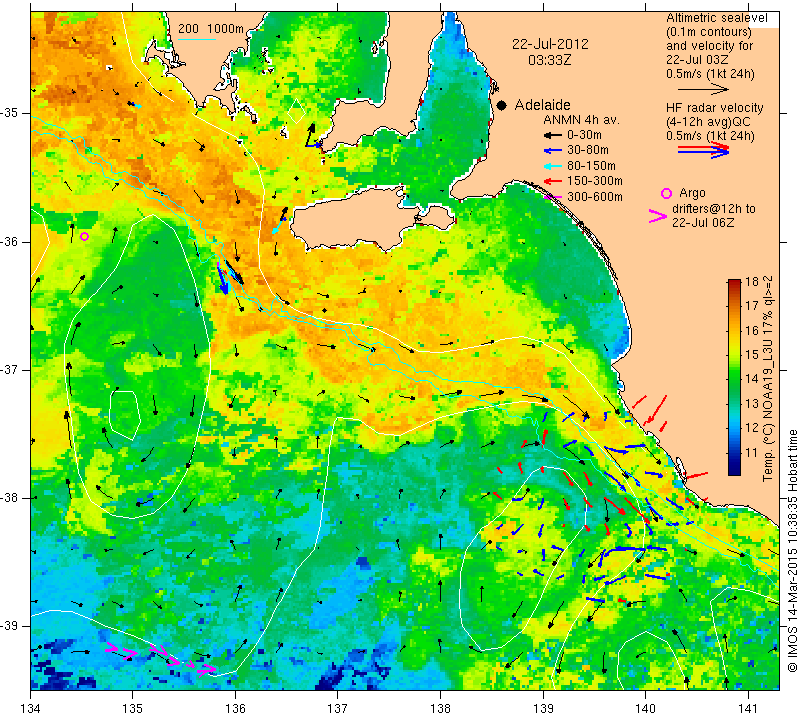Click the date text 22-Jul-2012
The height and width of the screenshot is (720, 800).
(550, 44)
